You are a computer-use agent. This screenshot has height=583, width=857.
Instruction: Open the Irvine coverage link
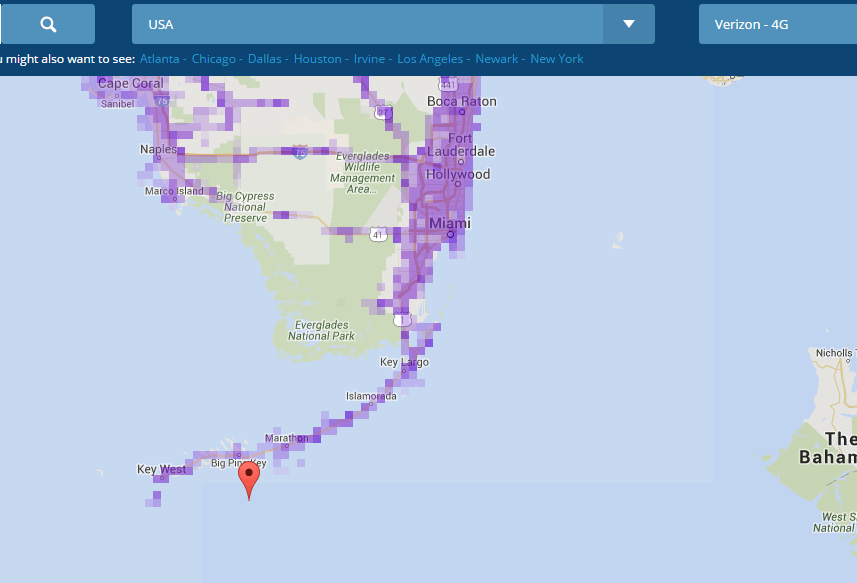(369, 59)
